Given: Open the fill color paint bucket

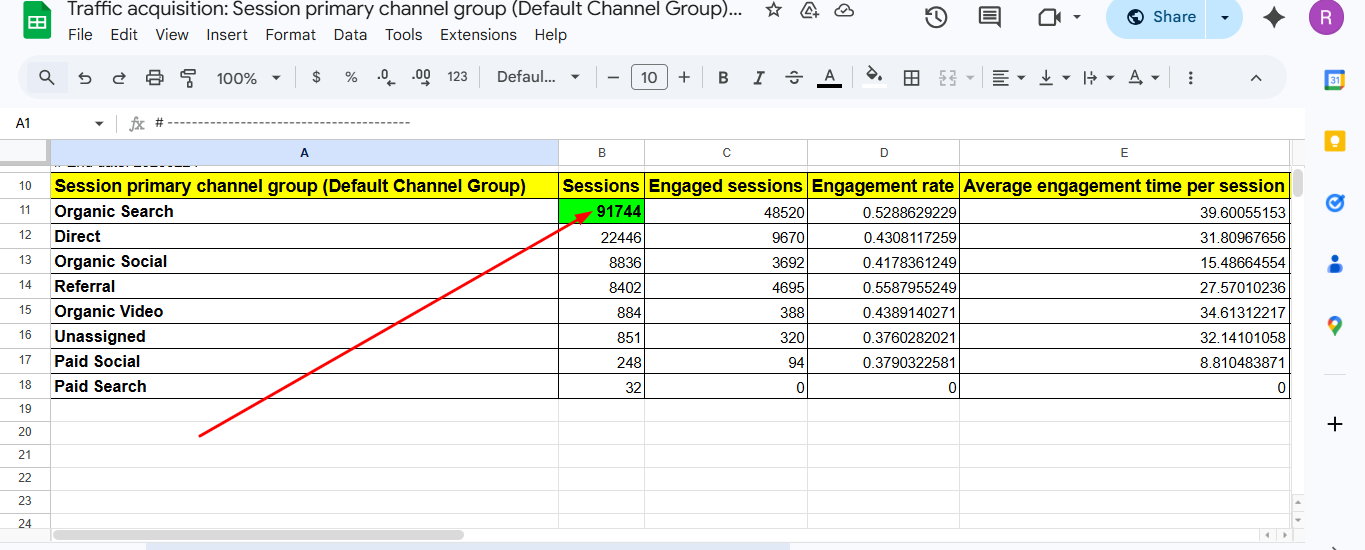Looking at the screenshot, I should click(873, 78).
